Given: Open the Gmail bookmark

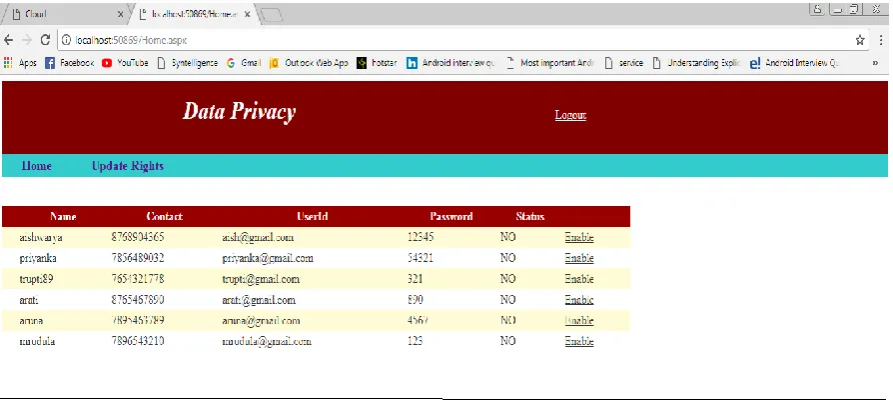Looking at the screenshot, I should [244, 63].
